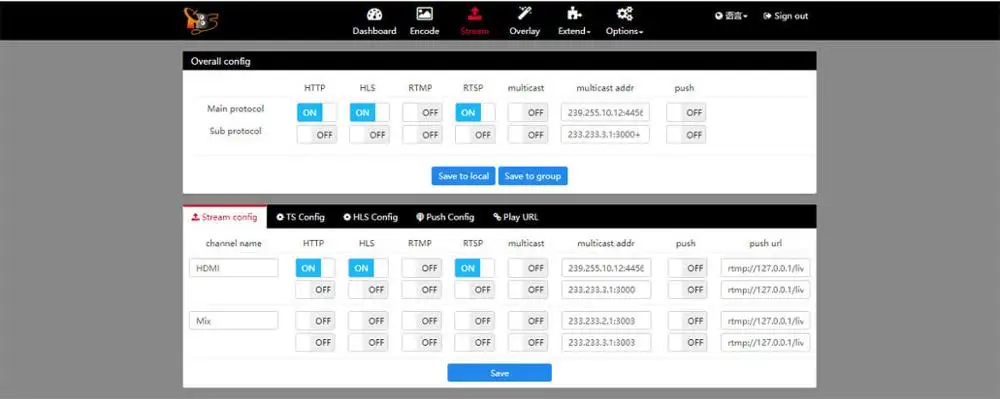
Task: Enable Sub protocol push toggle
Action: tap(686, 135)
